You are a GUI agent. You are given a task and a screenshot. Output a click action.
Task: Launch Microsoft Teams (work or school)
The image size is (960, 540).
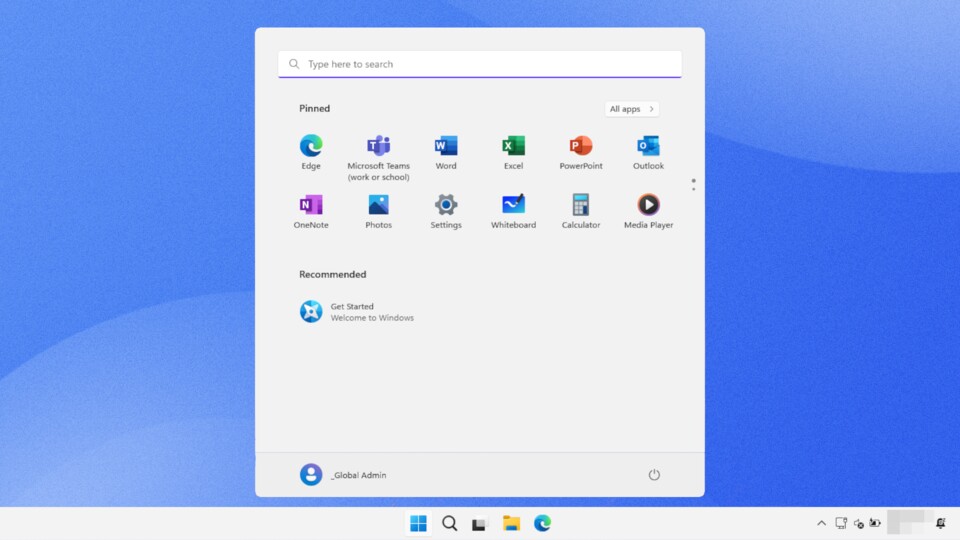pyautogui.click(x=378, y=157)
